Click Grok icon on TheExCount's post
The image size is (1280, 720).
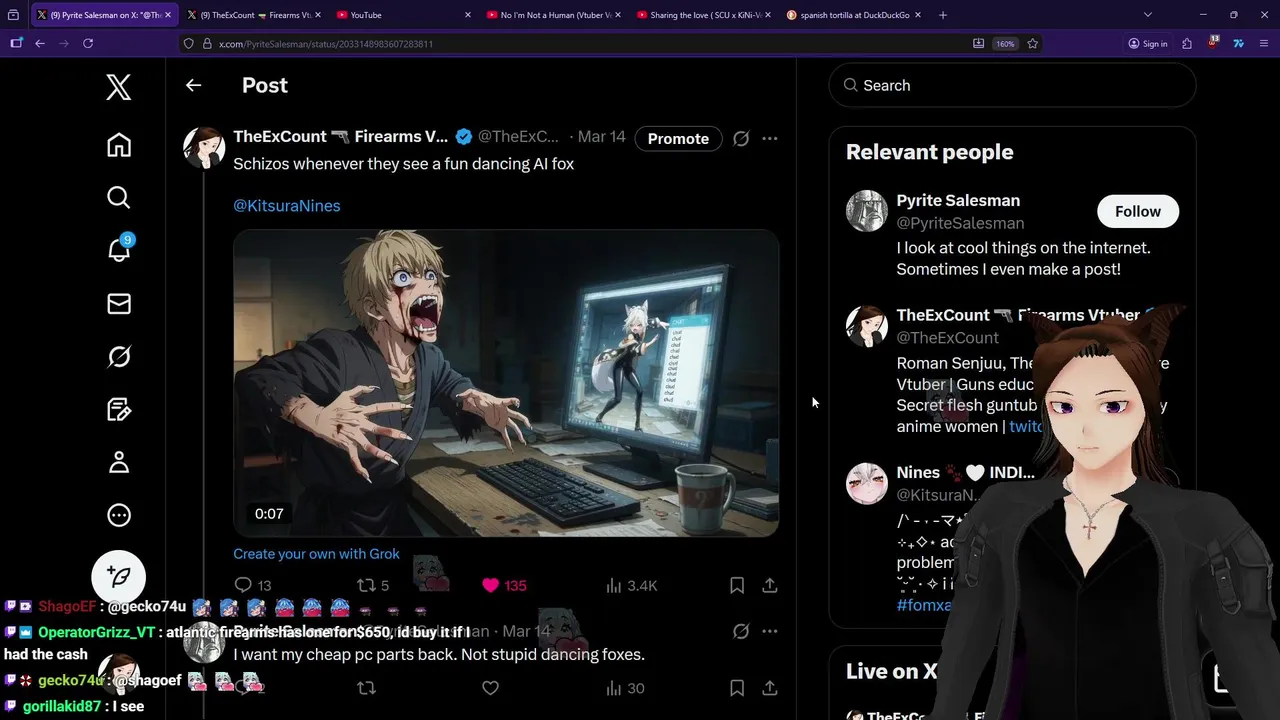741,139
